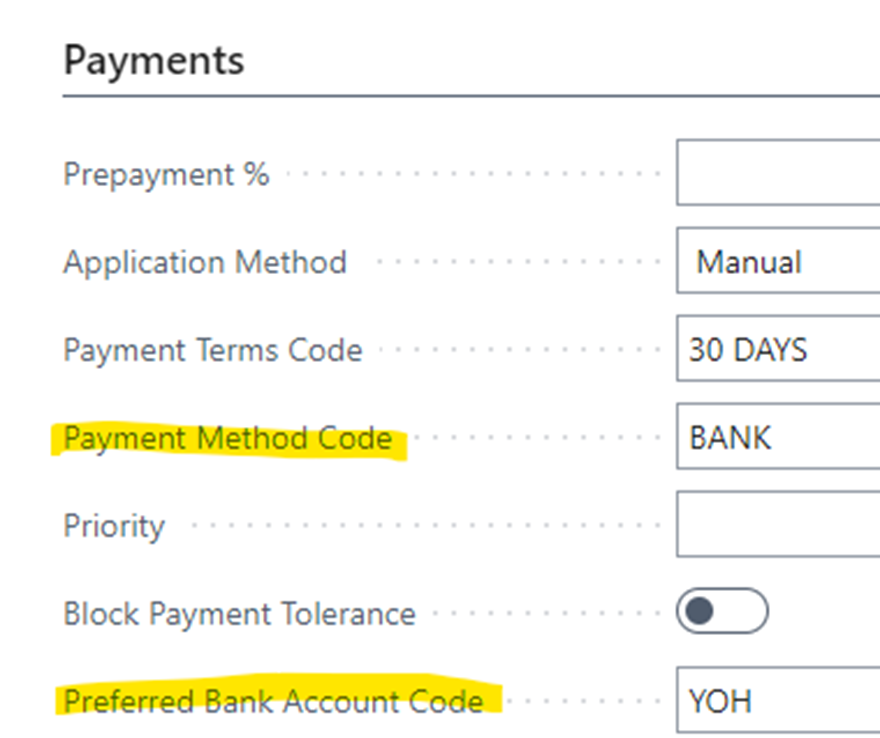Click the dotted leader beside Prepayment %
This screenshot has height=738, width=880.
470,174
